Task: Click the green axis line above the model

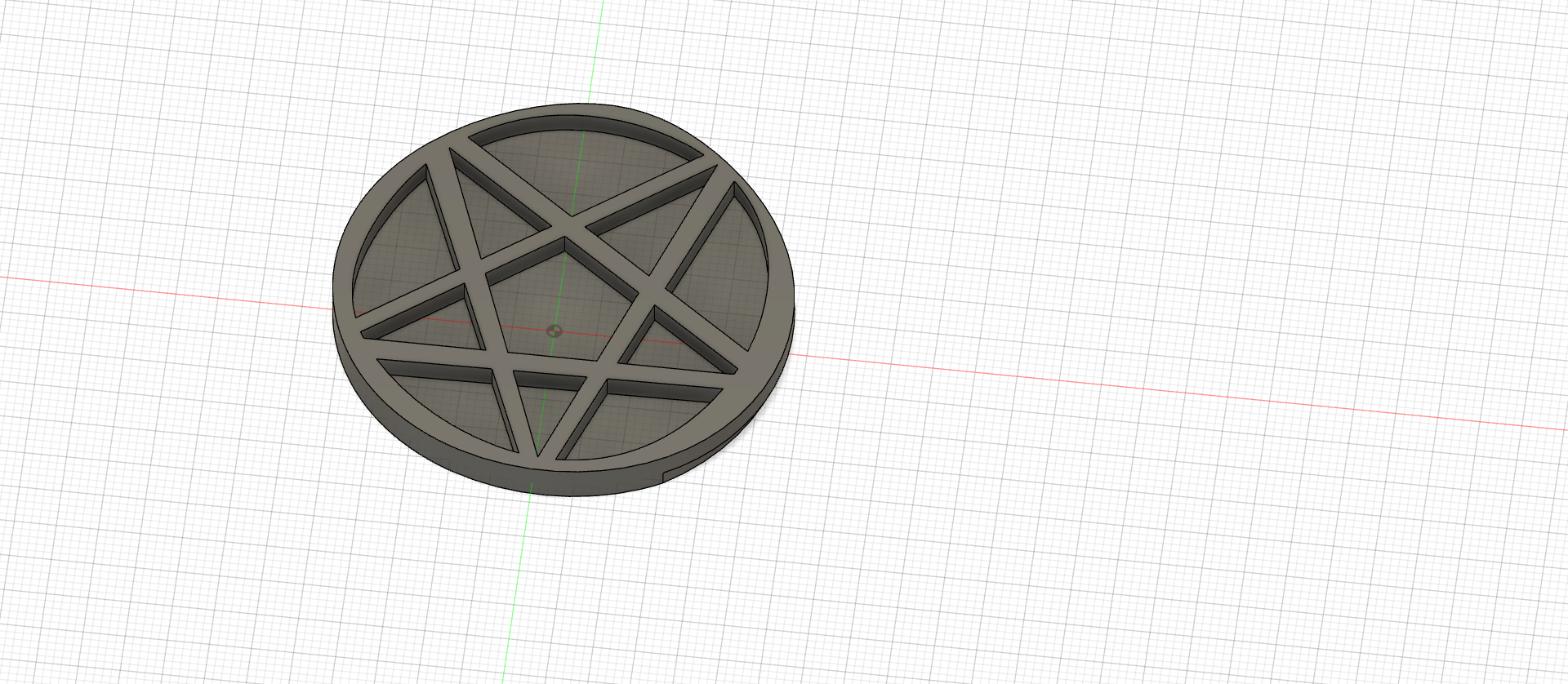Action: [599, 51]
